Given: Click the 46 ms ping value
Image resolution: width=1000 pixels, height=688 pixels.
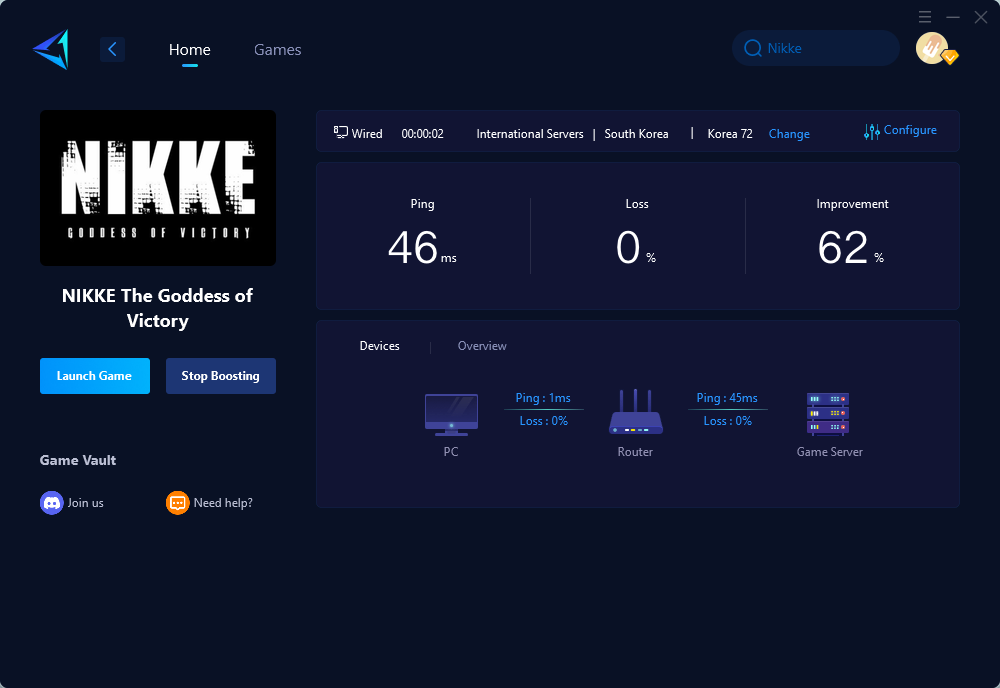Looking at the screenshot, I should [x=422, y=247].
